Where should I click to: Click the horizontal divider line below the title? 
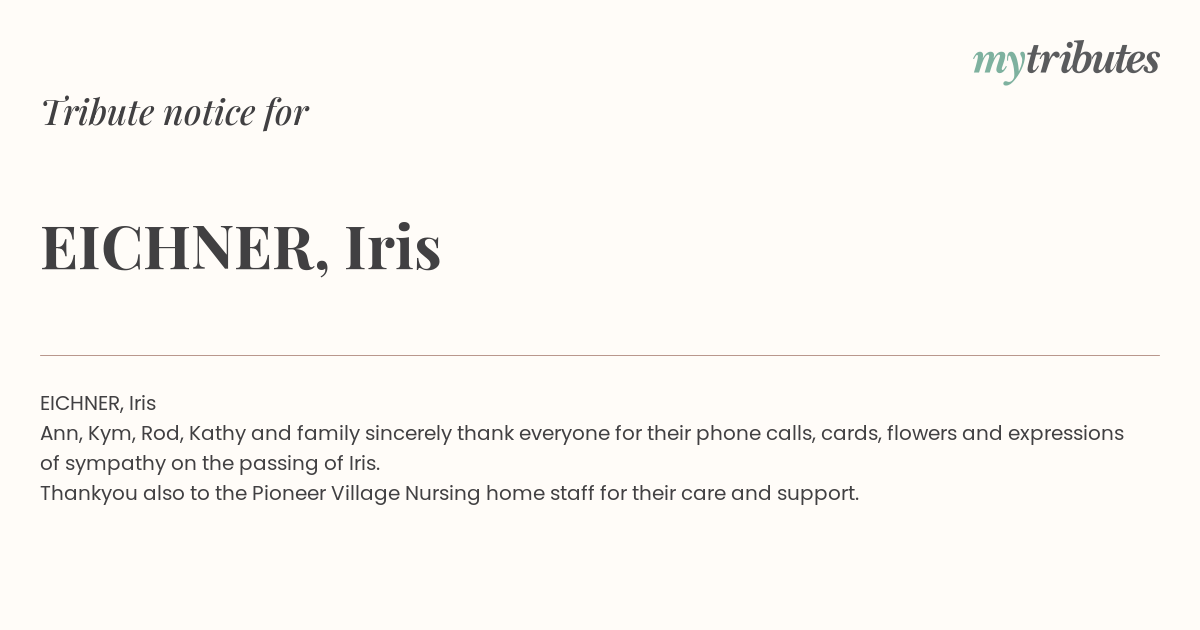[x=600, y=355]
